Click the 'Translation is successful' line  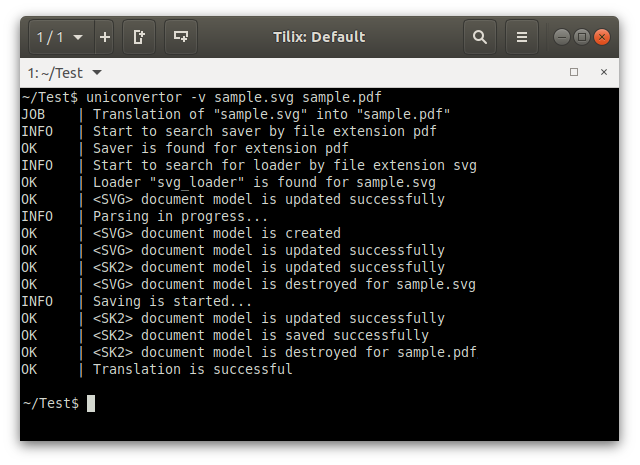click(x=193, y=369)
